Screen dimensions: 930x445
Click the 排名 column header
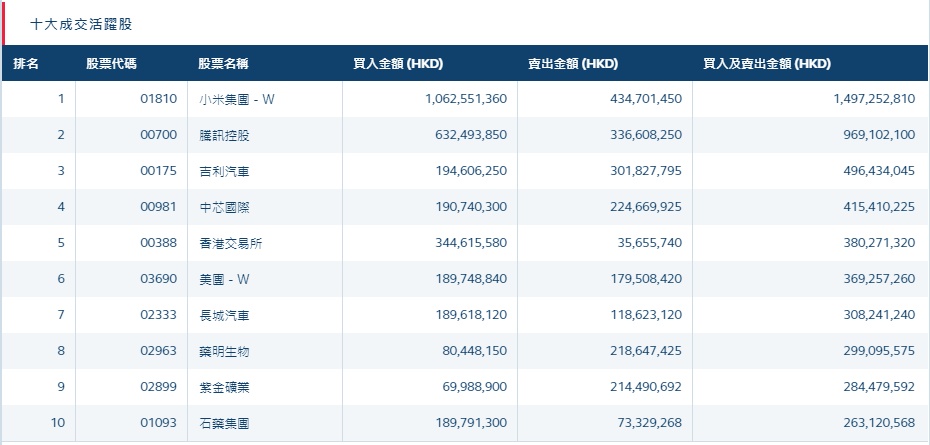(x=27, y=64)
